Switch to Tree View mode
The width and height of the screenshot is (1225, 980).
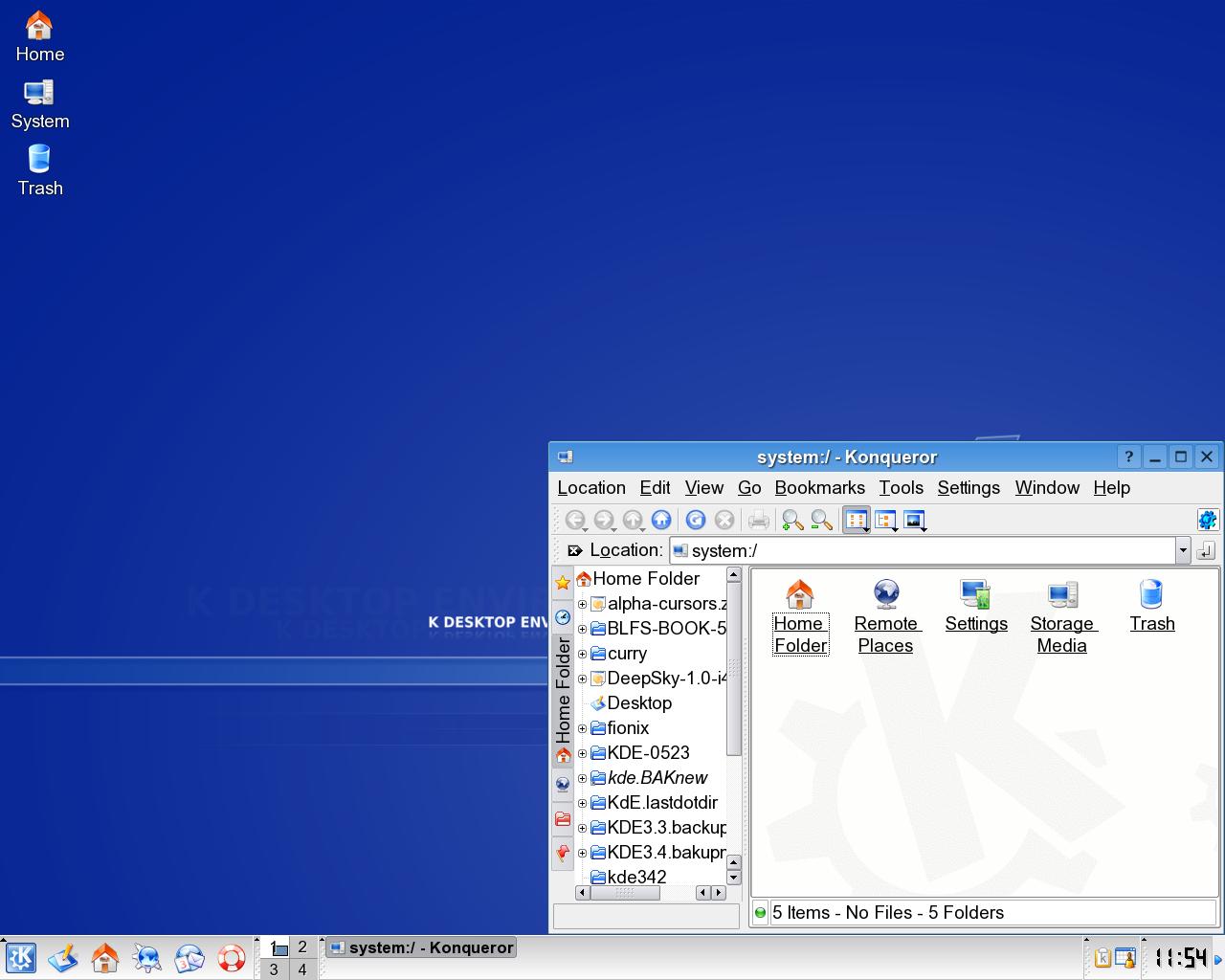[886, 520]
